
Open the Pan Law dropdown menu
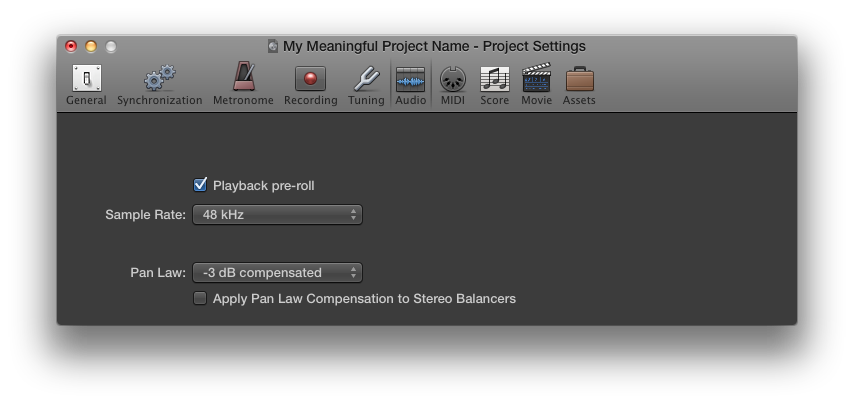point(277,272)
